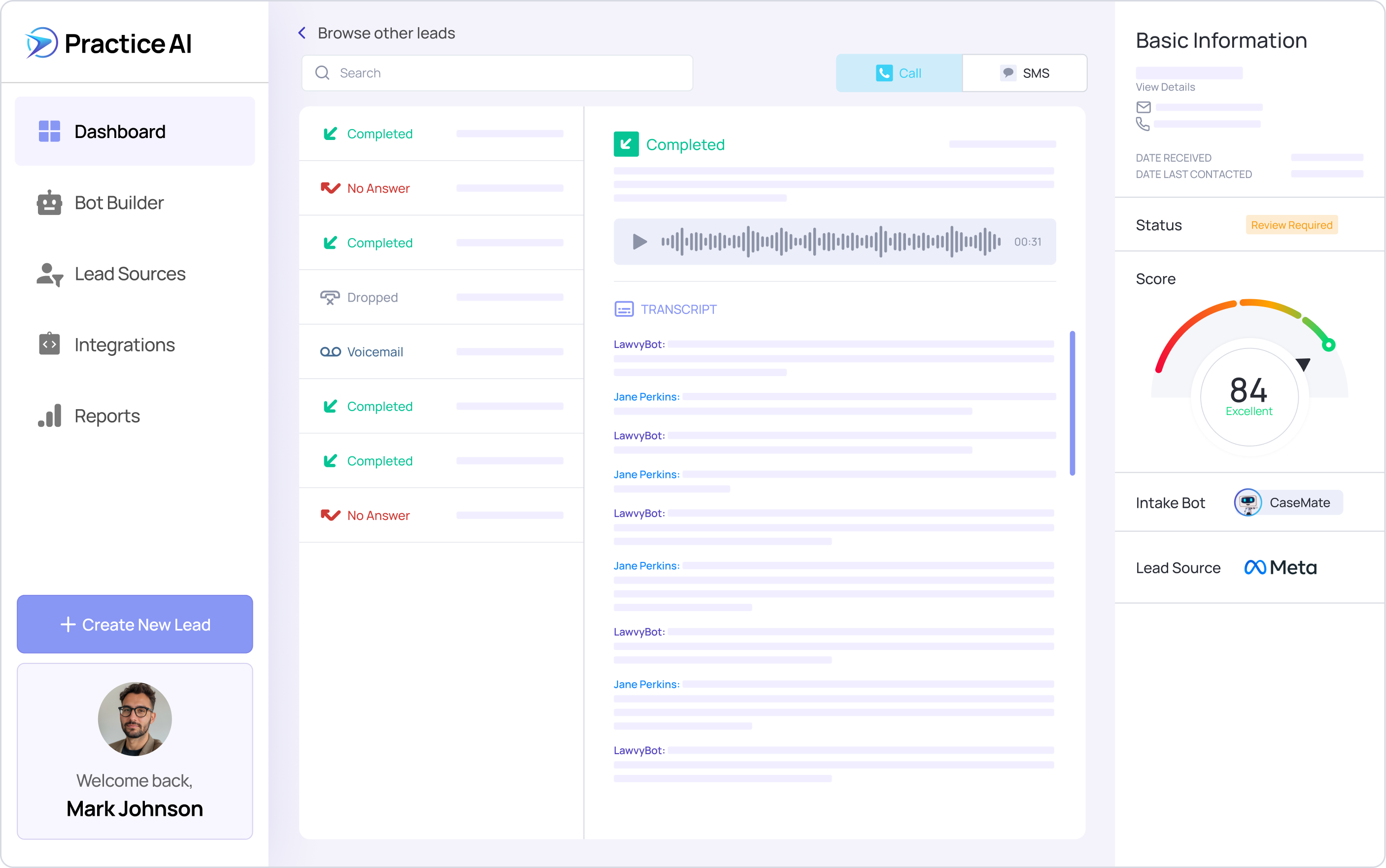
Task: Click the Meta lead source logo
Action: pyautogui.click(x=1279, y=567)
